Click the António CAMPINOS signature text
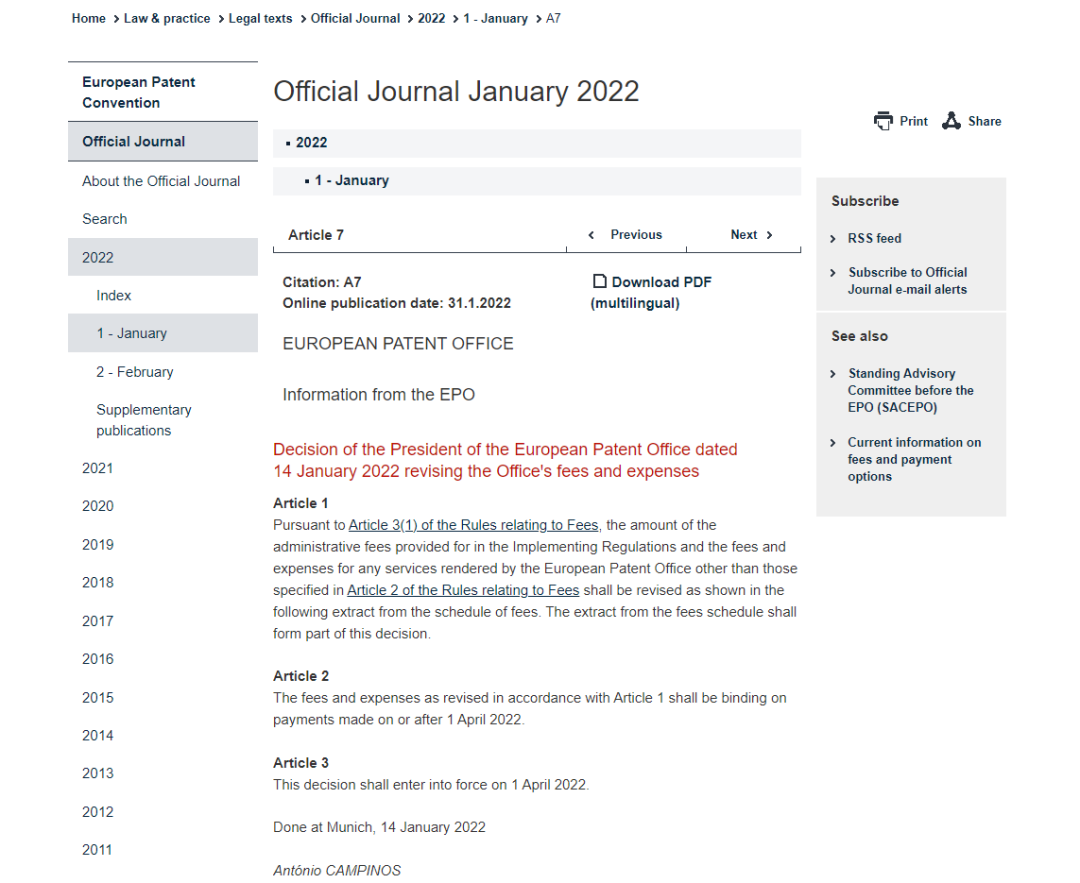The height and width of the screenshot is (883, 1080). (x=337, y=871)
